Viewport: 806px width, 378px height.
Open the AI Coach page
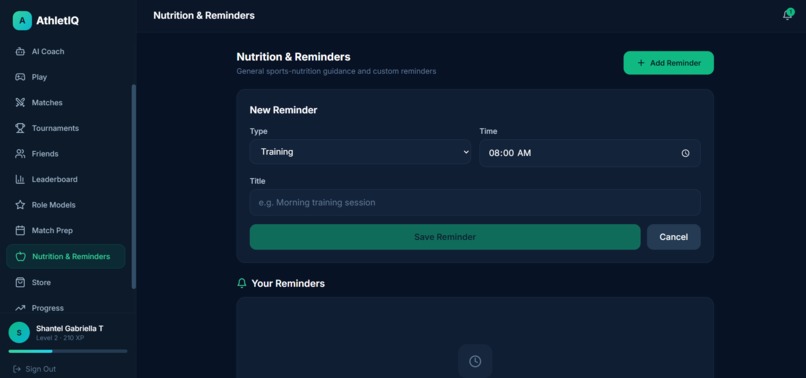pos(66,51)
